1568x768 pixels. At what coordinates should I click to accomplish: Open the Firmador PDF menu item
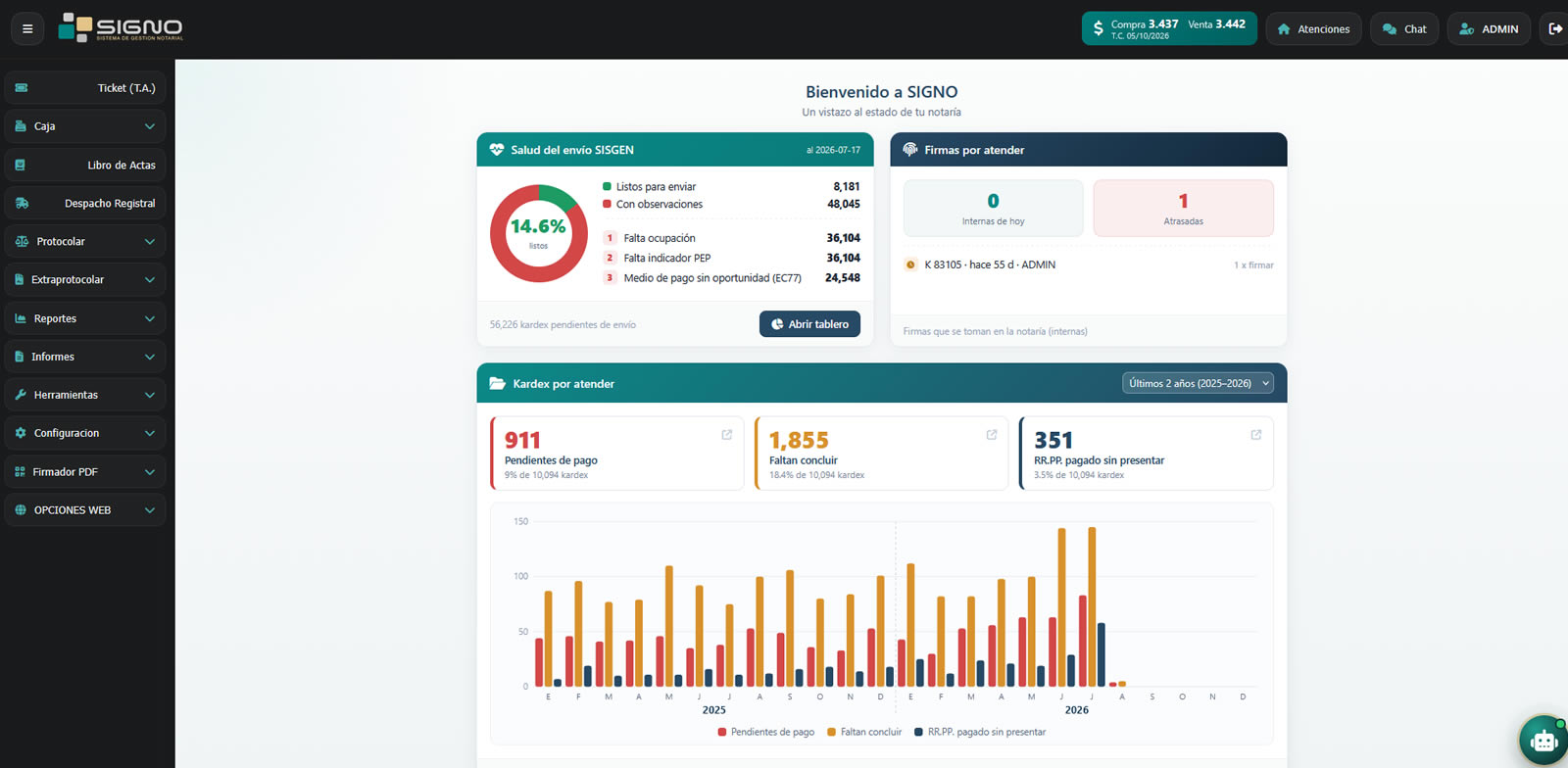[x=85, y=472]
